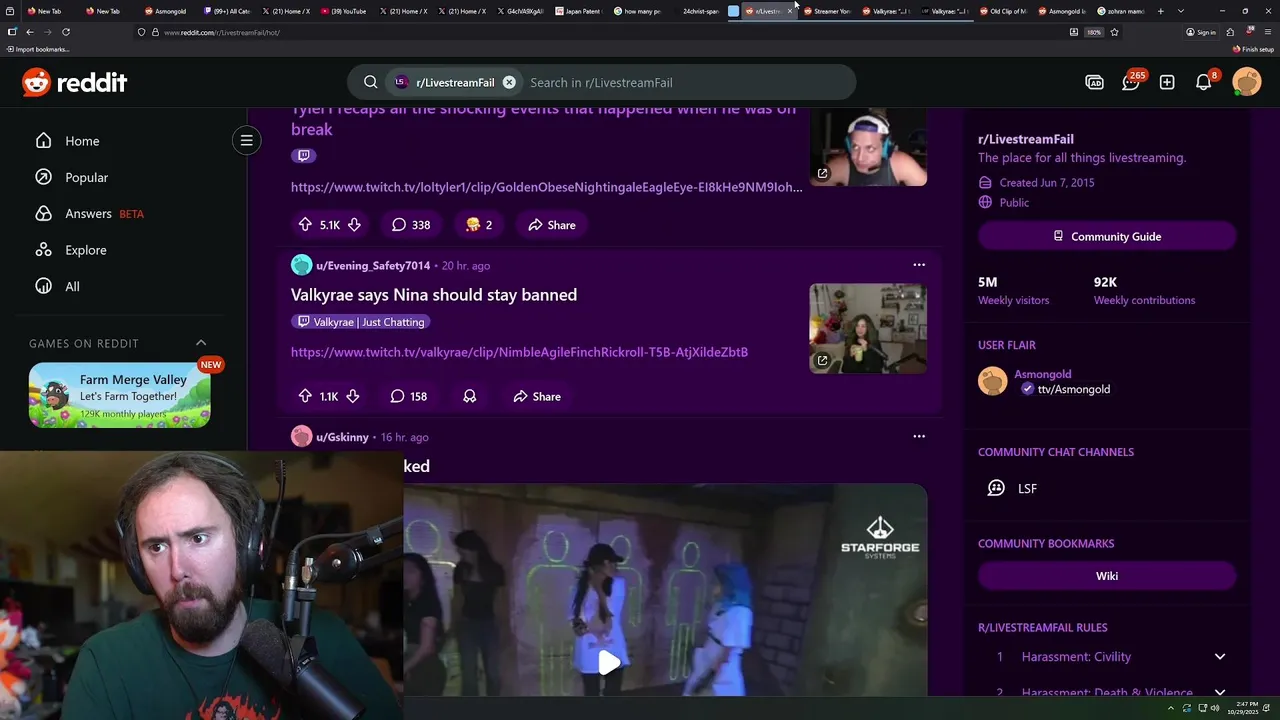Open notifications bell with 8 badge
Image resolution: width=1280 pixels, height=720 pixels.
point(1204,82)
